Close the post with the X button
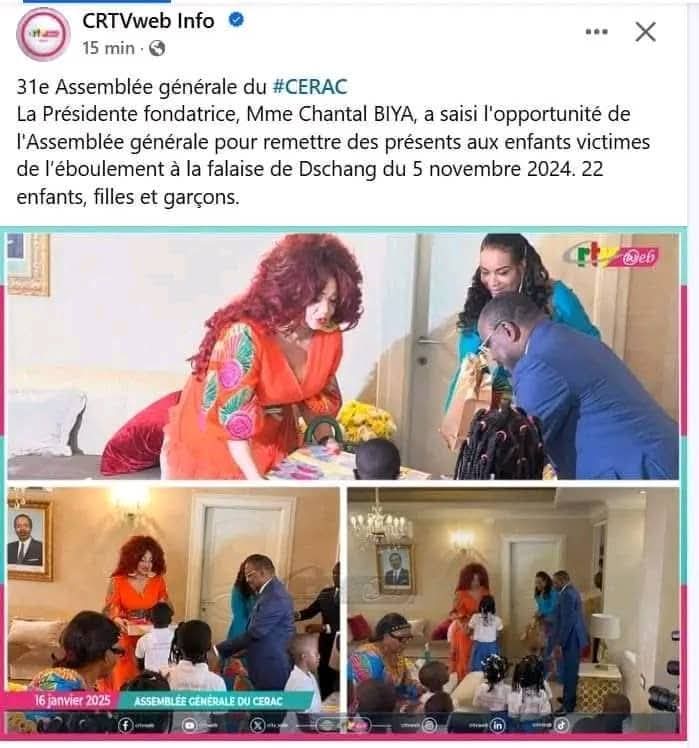This screenshot has height=748, width=699. coord(646,32)
